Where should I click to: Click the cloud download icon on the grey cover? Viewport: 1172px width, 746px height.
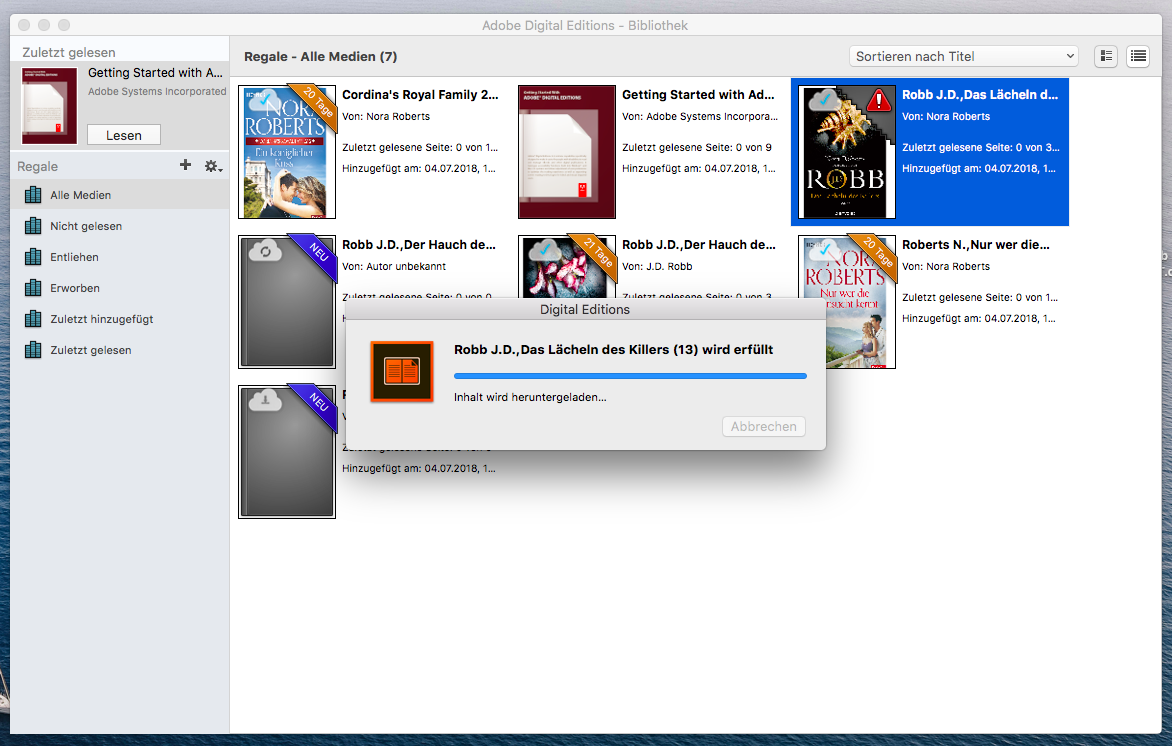coord(265,401)
